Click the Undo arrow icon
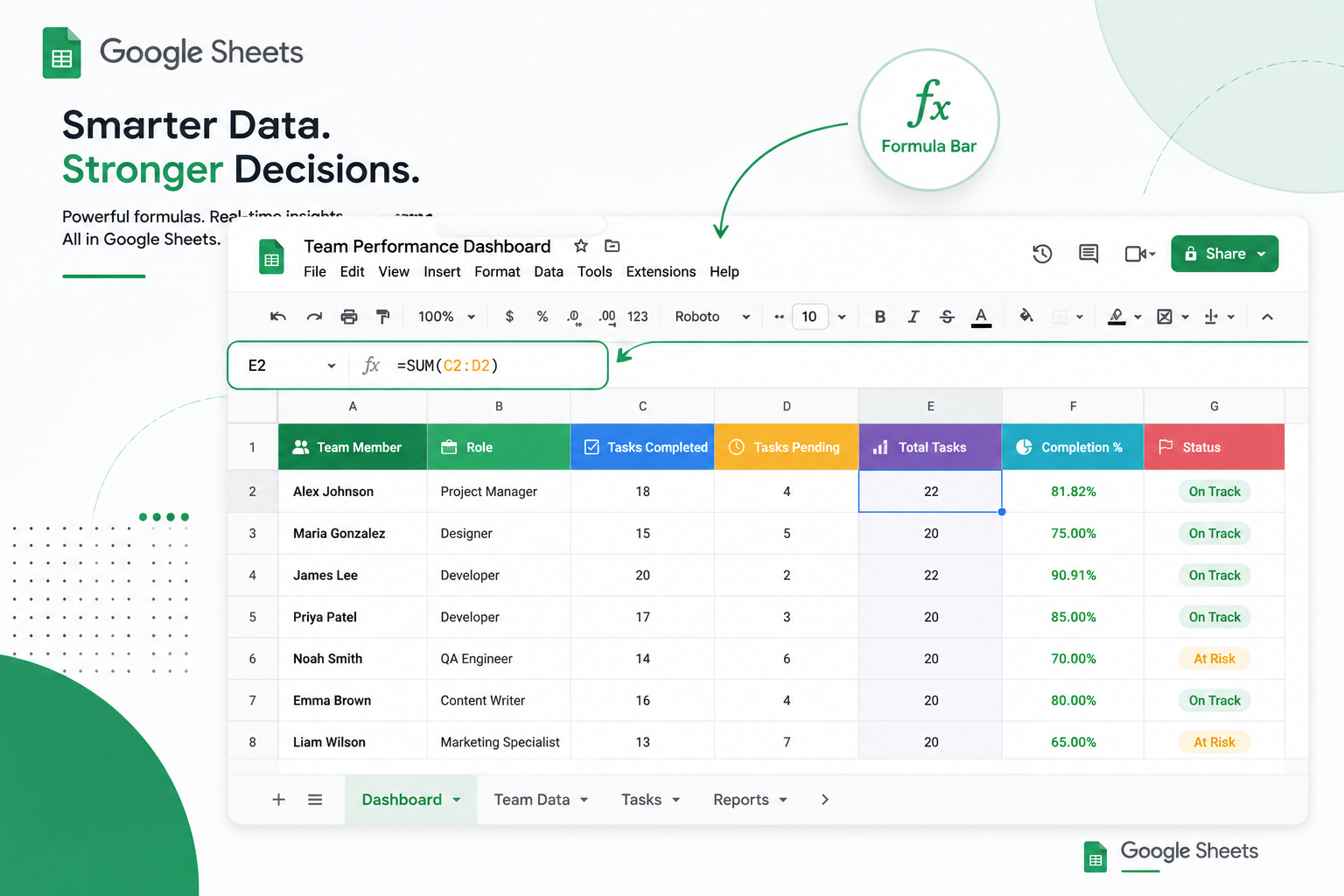Viewport: 1344px width, 896px height. (x=278, y=317)
